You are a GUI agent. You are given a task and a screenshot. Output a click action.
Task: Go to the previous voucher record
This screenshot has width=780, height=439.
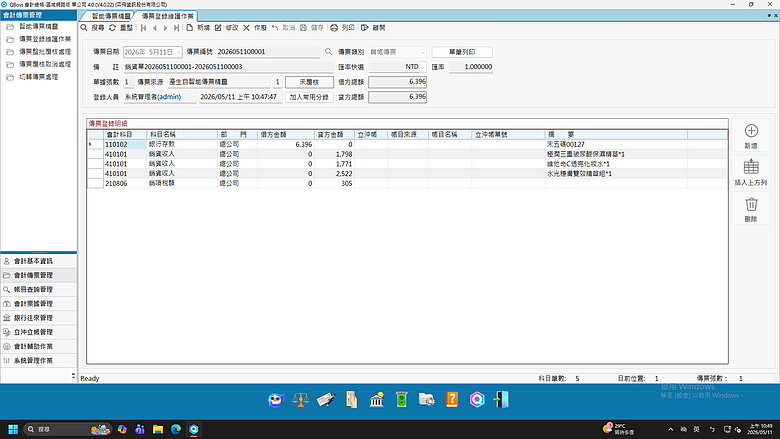pyautogui.click(x=155, y=28)
